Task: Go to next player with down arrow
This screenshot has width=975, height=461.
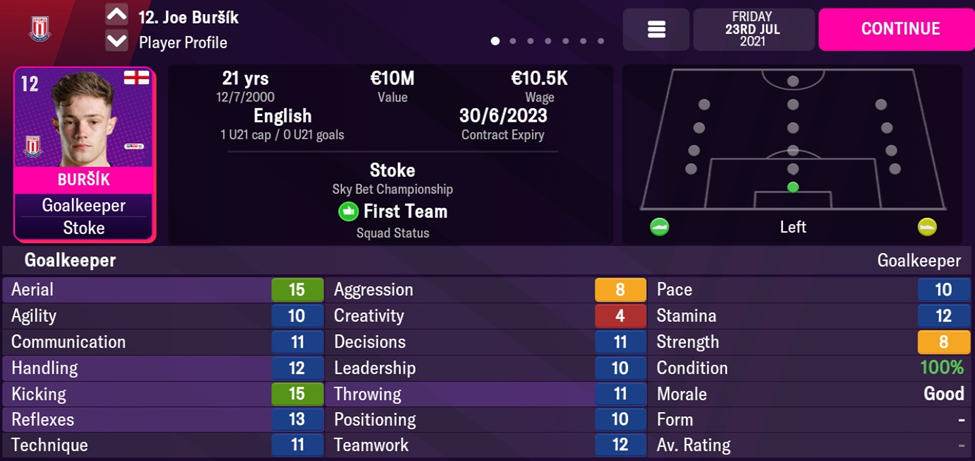Action: [x=117, y=41]
